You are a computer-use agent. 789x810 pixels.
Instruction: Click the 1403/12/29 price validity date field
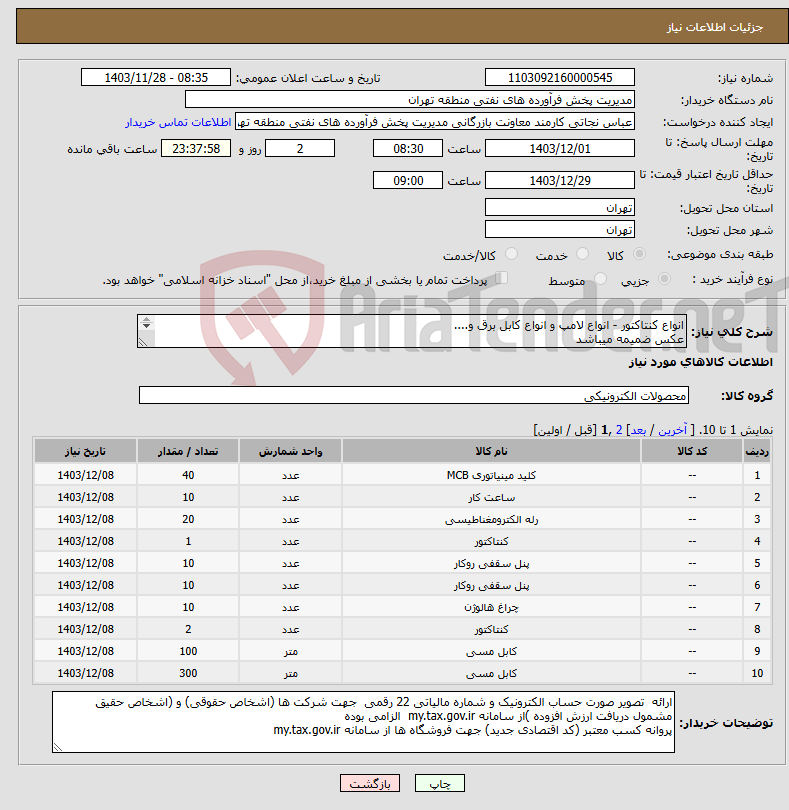pyautogui.click(x=560, y=181)
